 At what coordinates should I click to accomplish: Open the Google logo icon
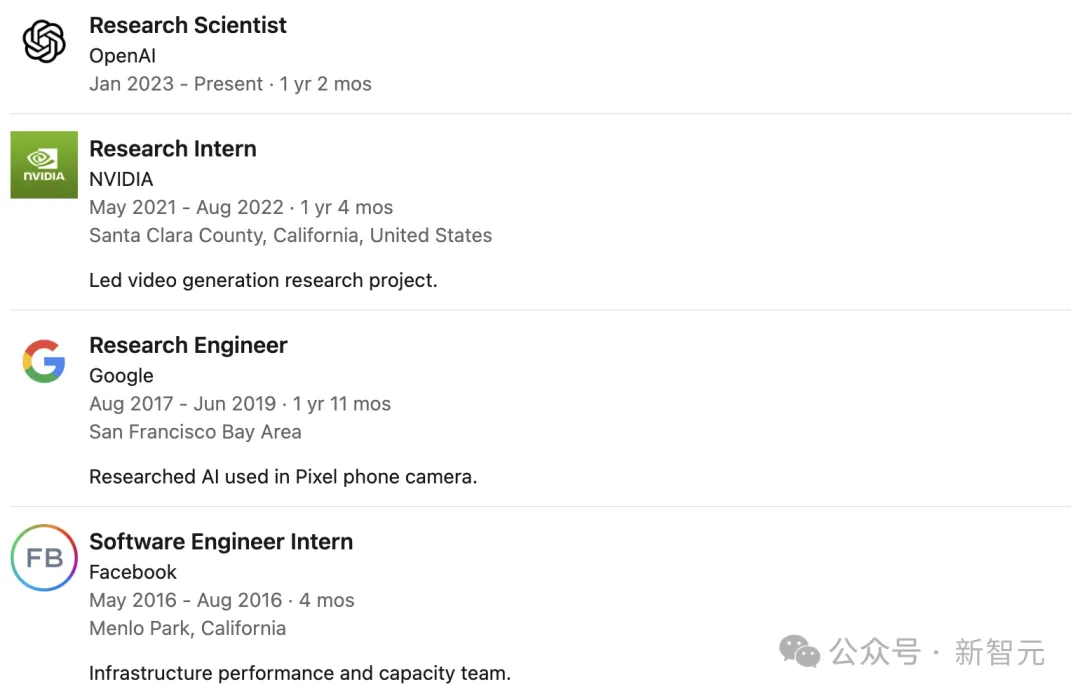(x=44, y=361)
